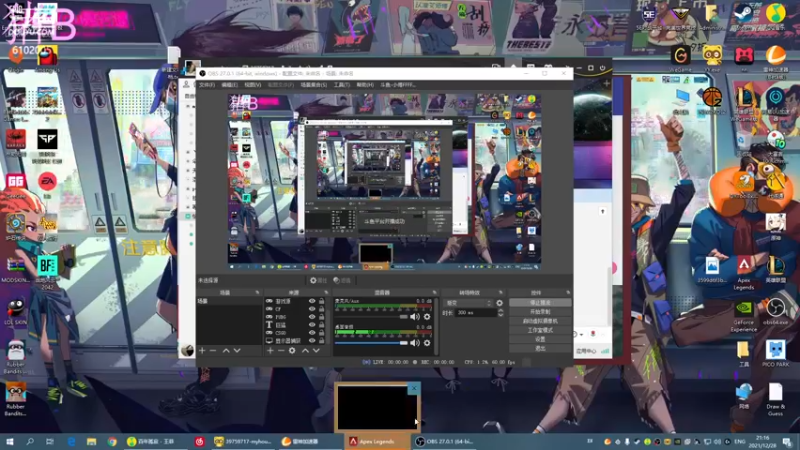Switch to Apex Legends taskbar button
The image size is (800, 450).
(378, 441)
